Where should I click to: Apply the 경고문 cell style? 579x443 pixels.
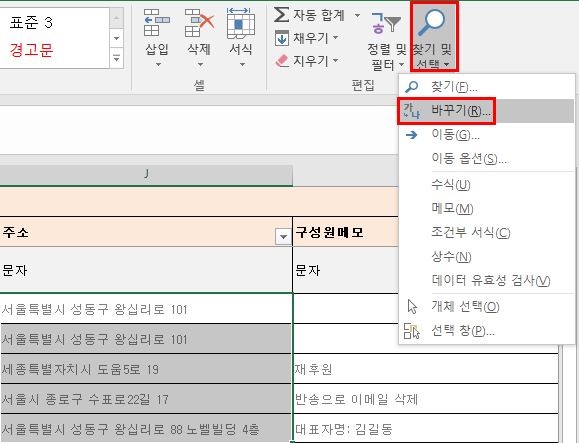[x=31, y=50]
